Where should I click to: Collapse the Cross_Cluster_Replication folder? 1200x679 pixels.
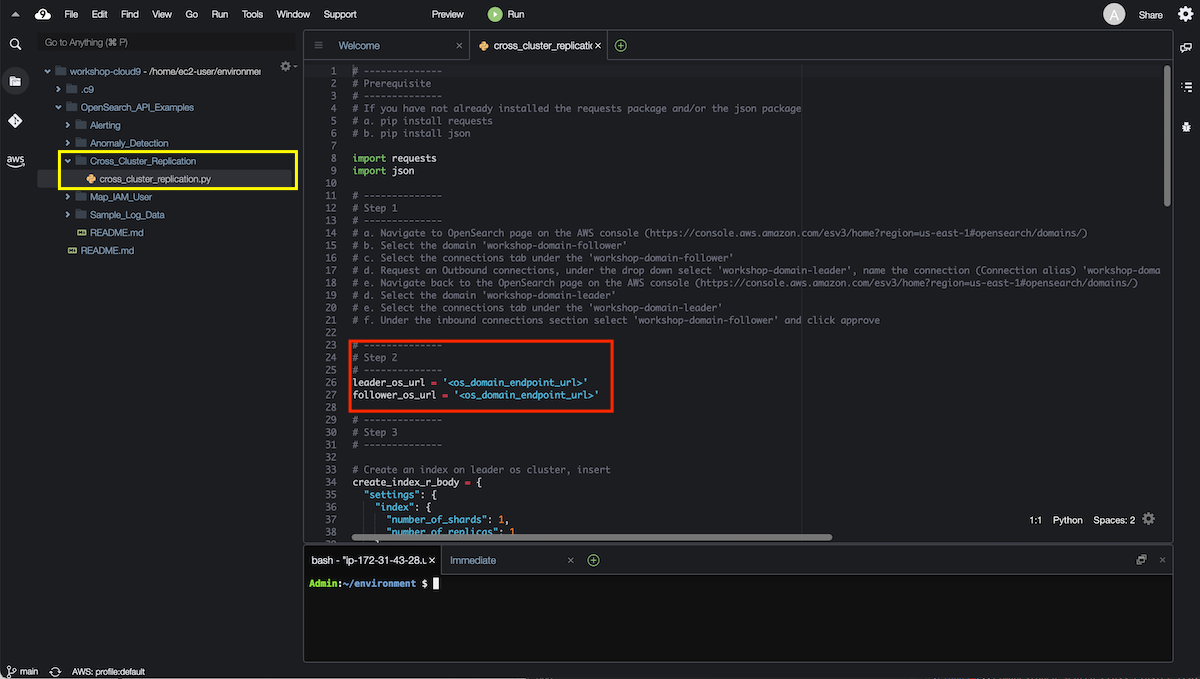pyautogui.click(x=68, y=161)
